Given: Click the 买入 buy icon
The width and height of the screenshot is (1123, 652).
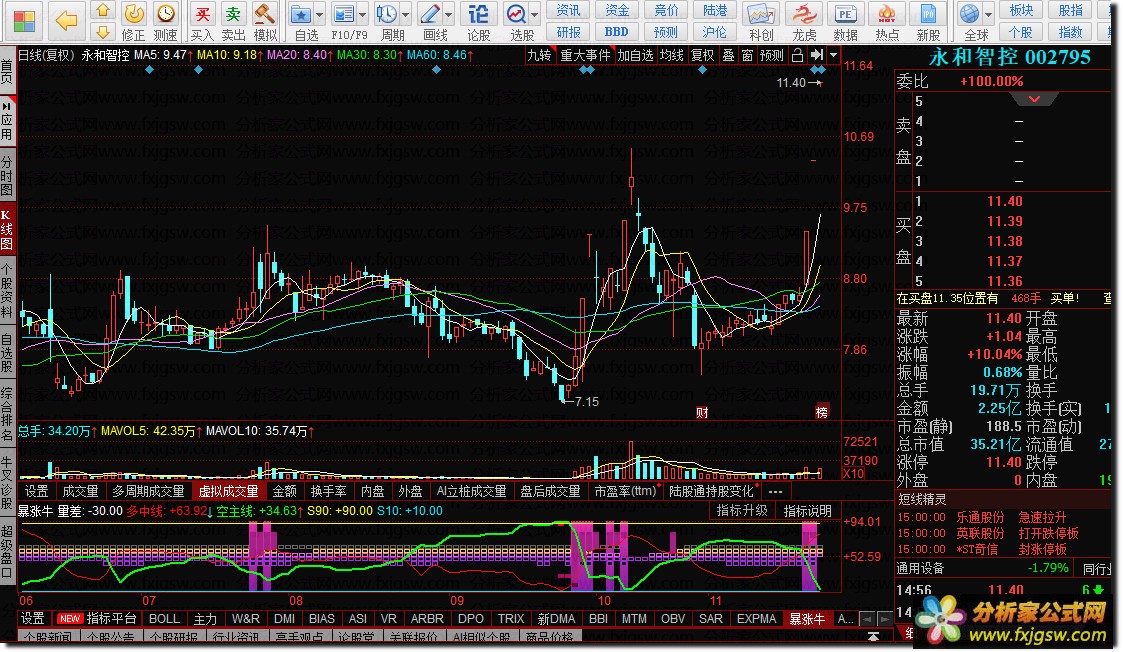Looking at the screenshot, I should point(203,21).
